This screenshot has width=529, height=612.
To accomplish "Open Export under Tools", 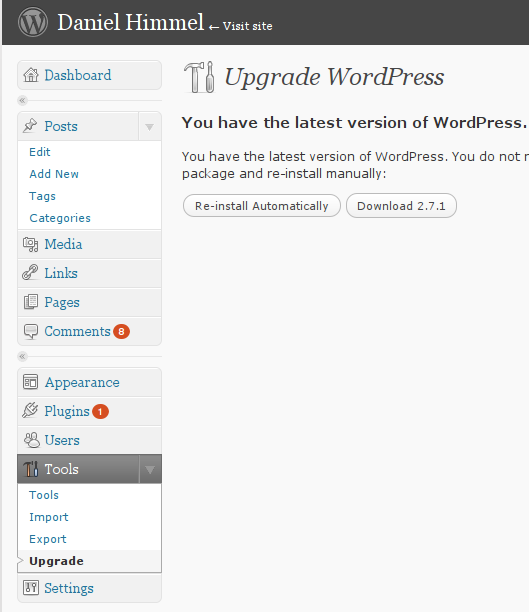I will 48,539.
